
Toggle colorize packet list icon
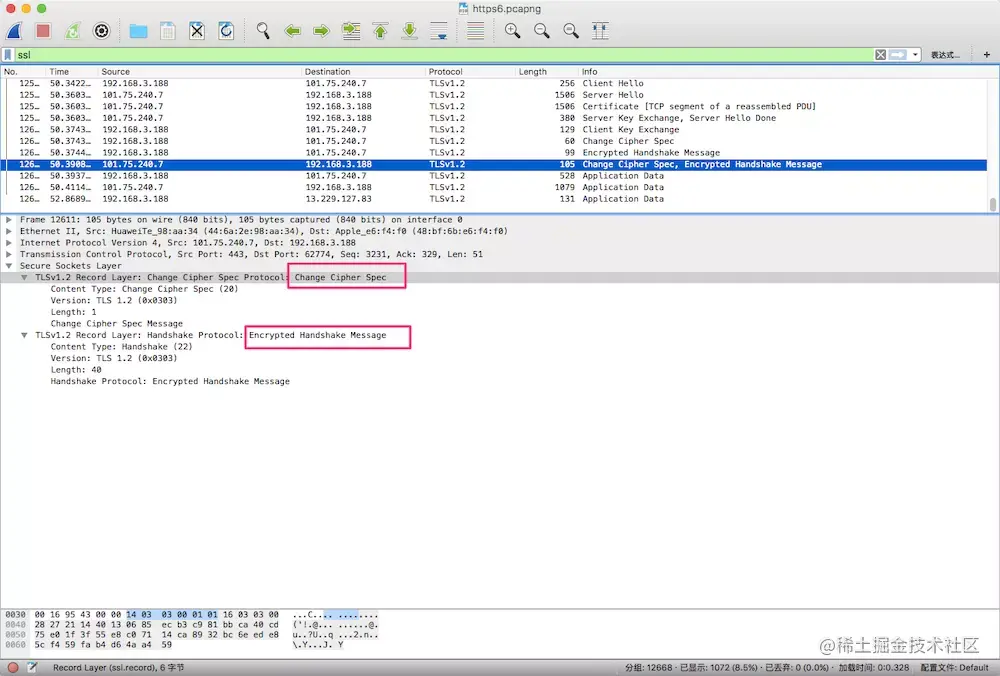click(475, 31)
